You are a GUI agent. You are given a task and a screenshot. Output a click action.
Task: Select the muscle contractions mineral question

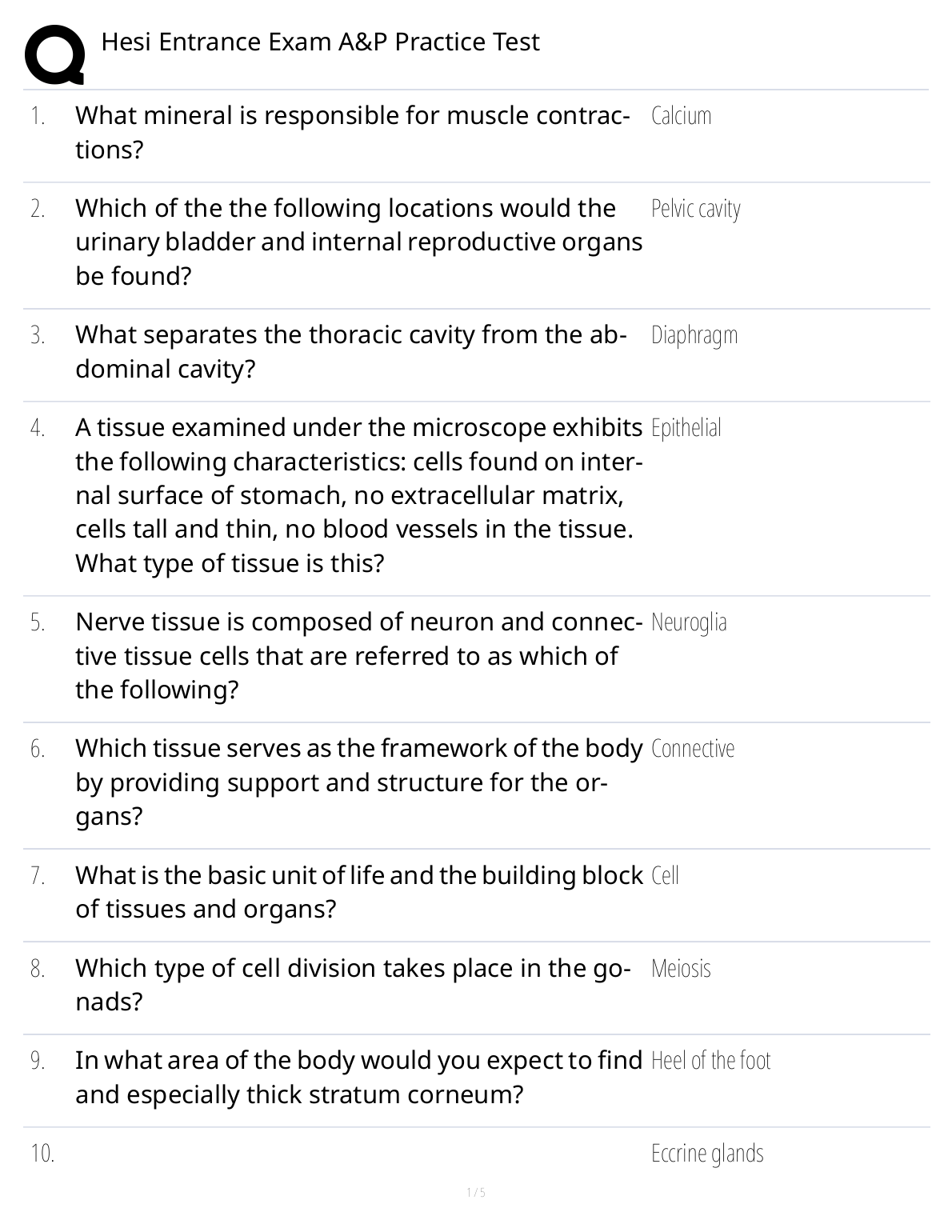[352, 132]
